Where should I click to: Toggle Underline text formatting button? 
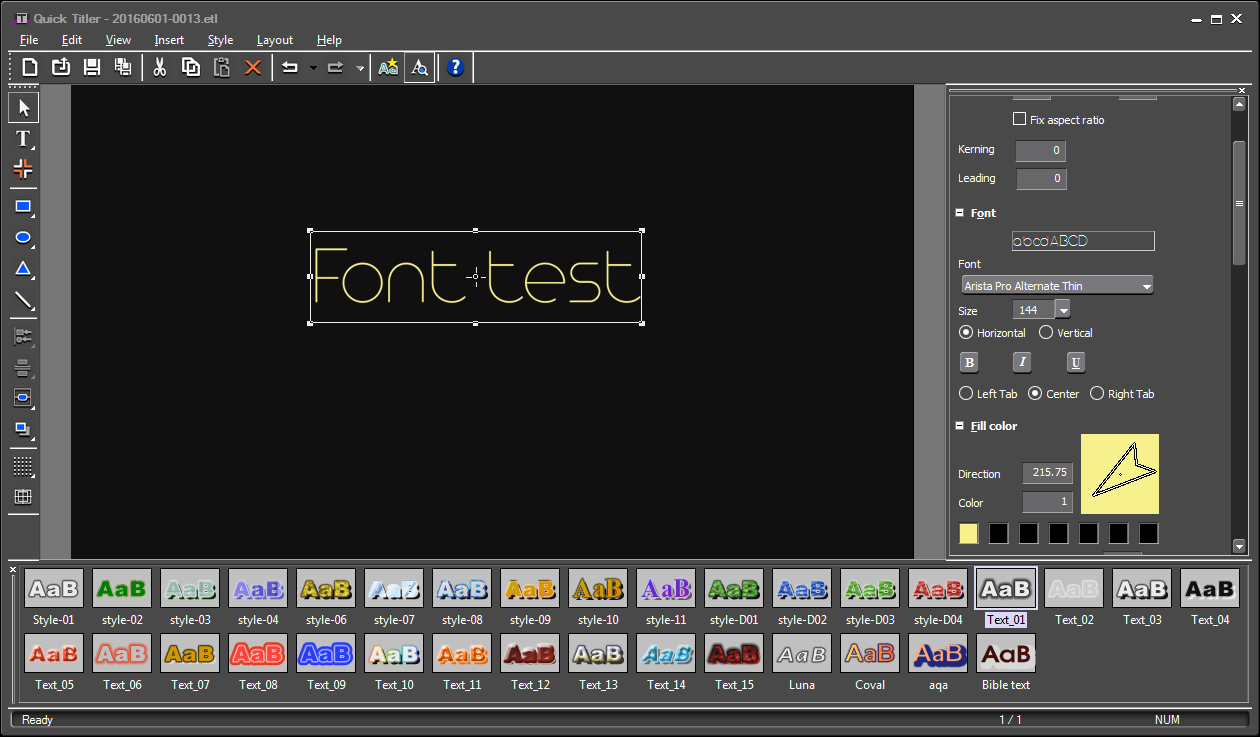click(x=1076, y=362)
